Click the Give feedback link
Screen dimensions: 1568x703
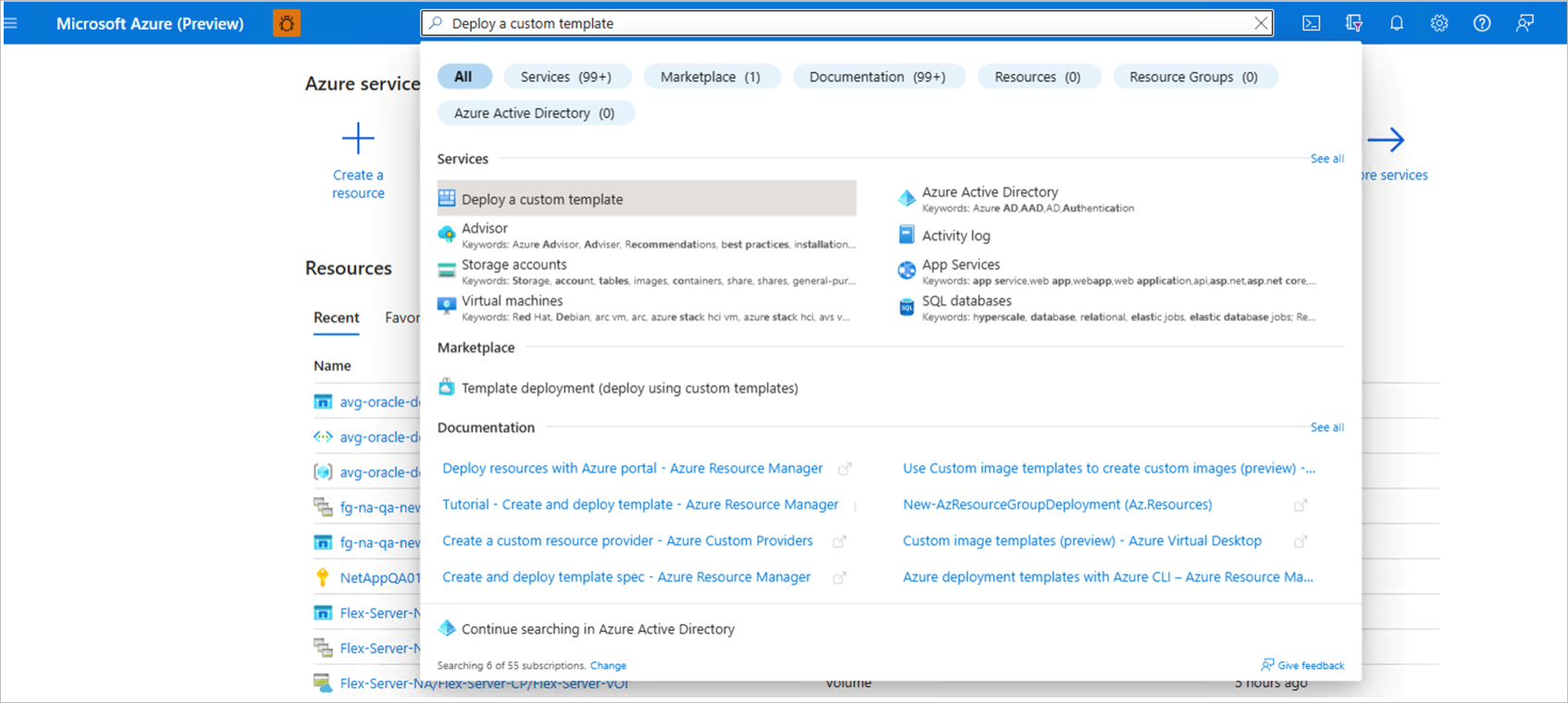coord(1311,665)
